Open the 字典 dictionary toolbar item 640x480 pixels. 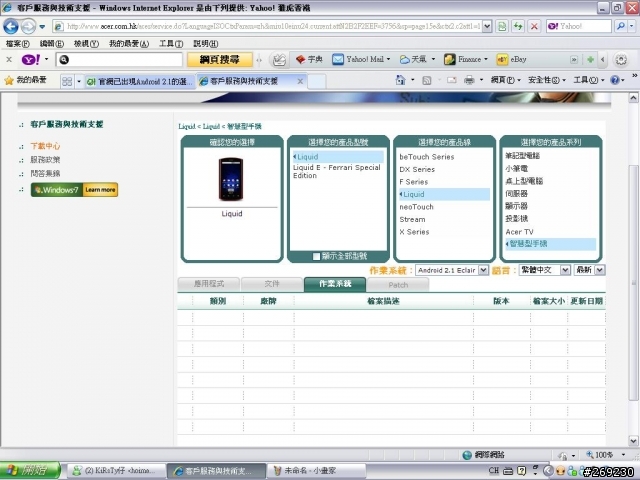click(x=309, y=60)
